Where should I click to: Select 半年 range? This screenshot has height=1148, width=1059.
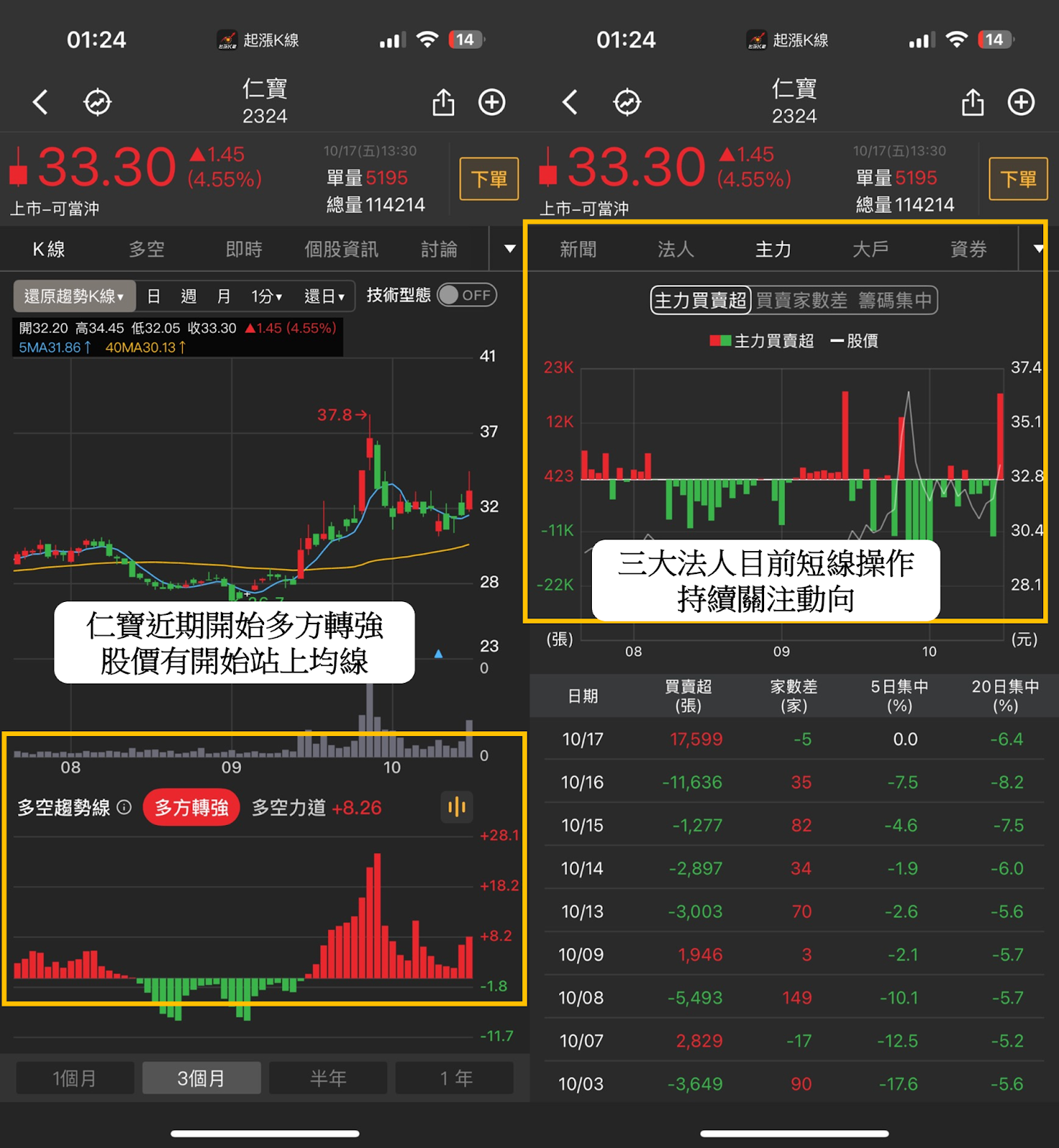(x=328, y=1078)
